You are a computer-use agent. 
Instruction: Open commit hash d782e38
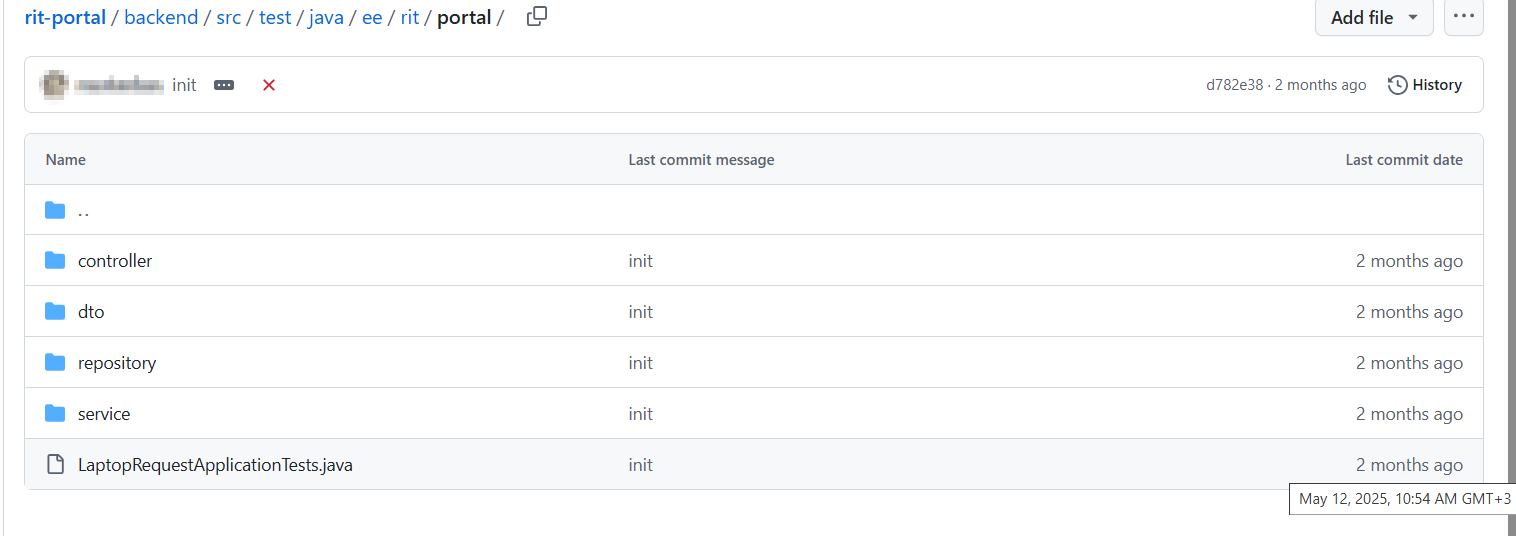tap(1234, 85)
